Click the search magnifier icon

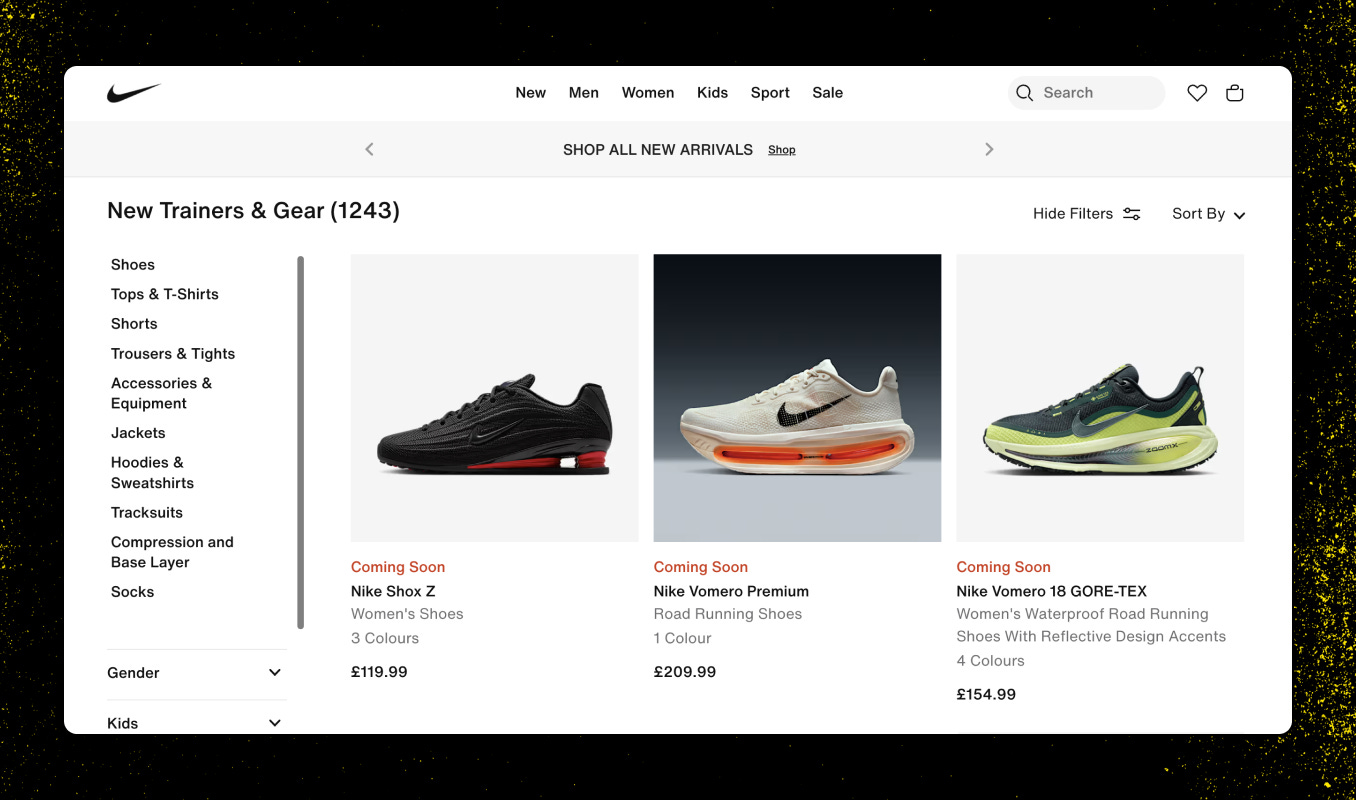(1024, 93)
